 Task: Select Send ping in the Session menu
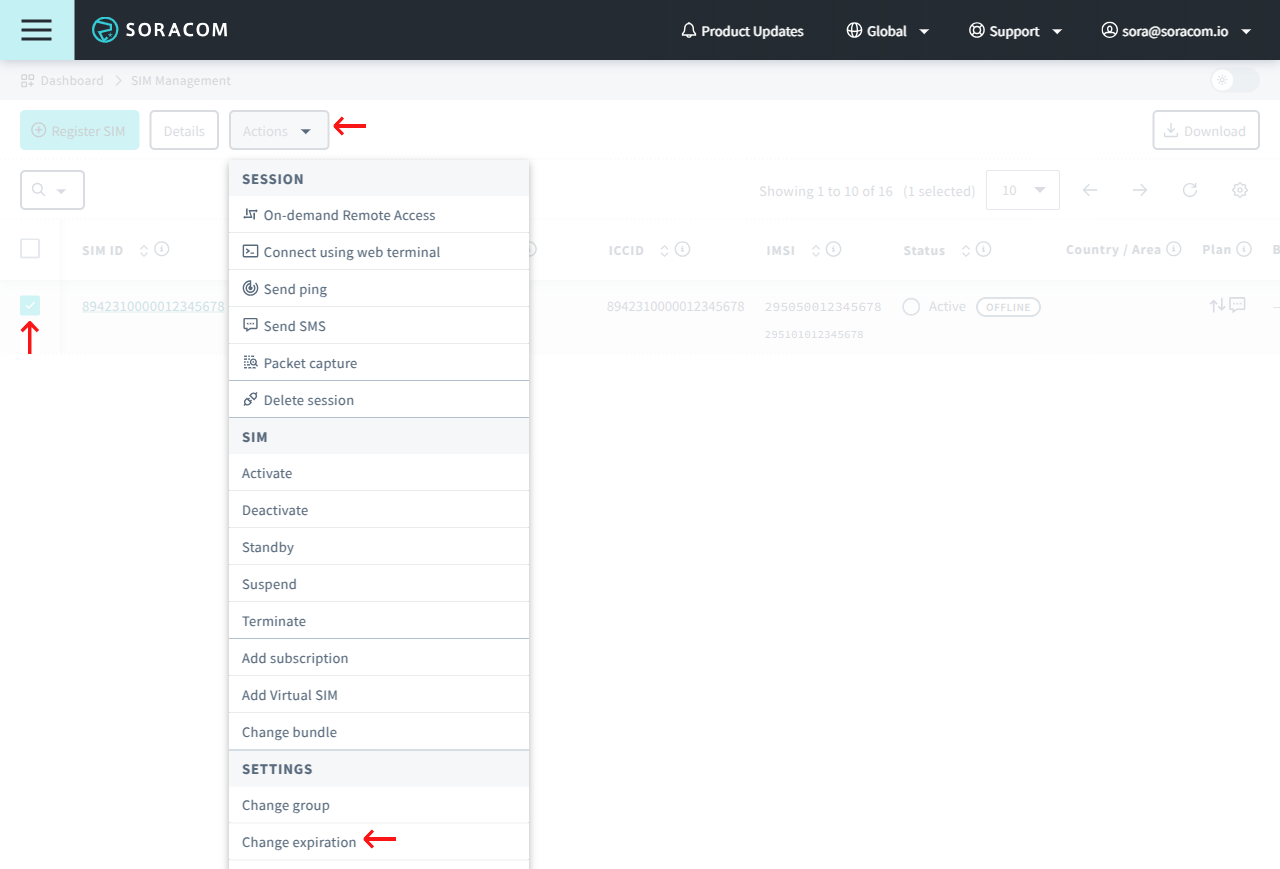(295, 289)
